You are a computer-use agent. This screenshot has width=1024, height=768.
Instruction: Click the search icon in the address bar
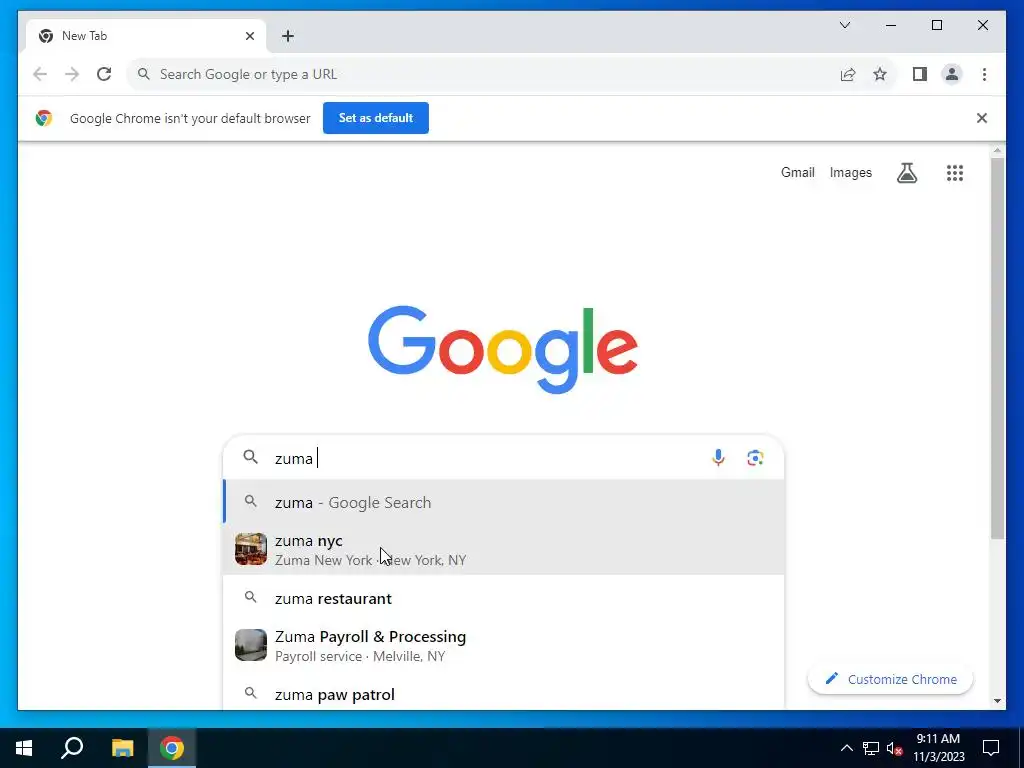click(144, 74)
